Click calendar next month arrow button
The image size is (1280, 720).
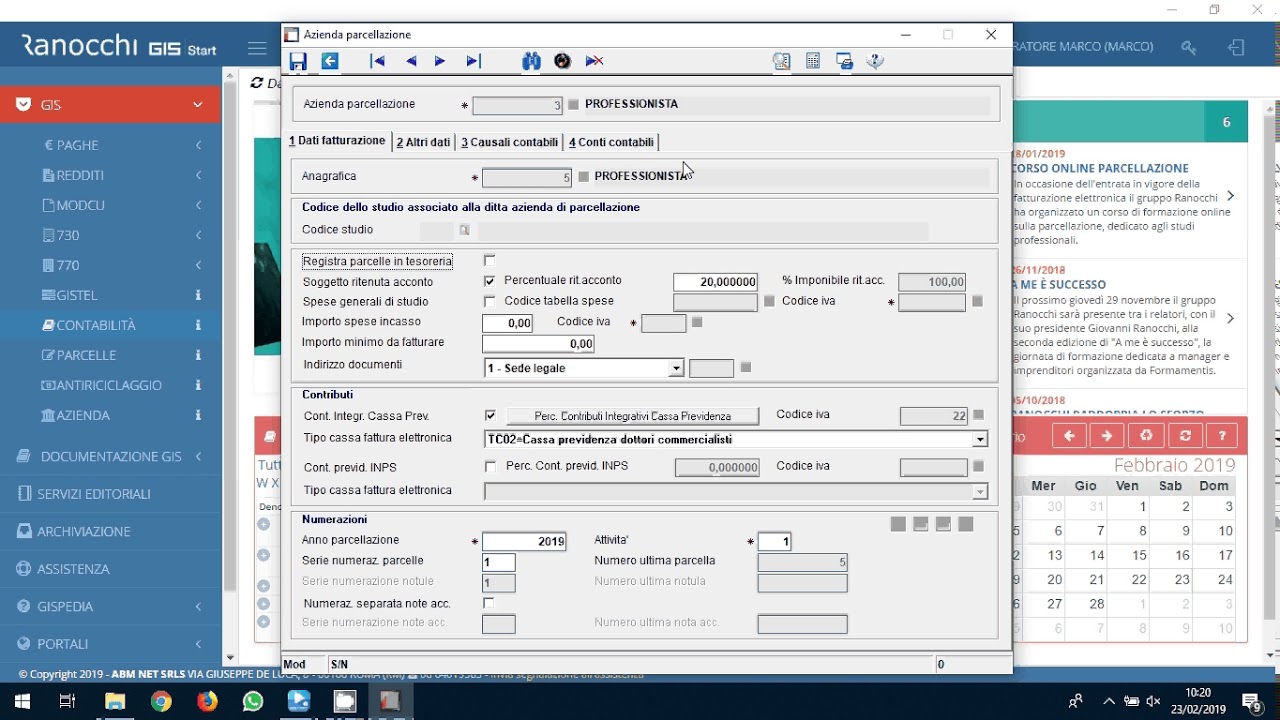coord(1107,436)
